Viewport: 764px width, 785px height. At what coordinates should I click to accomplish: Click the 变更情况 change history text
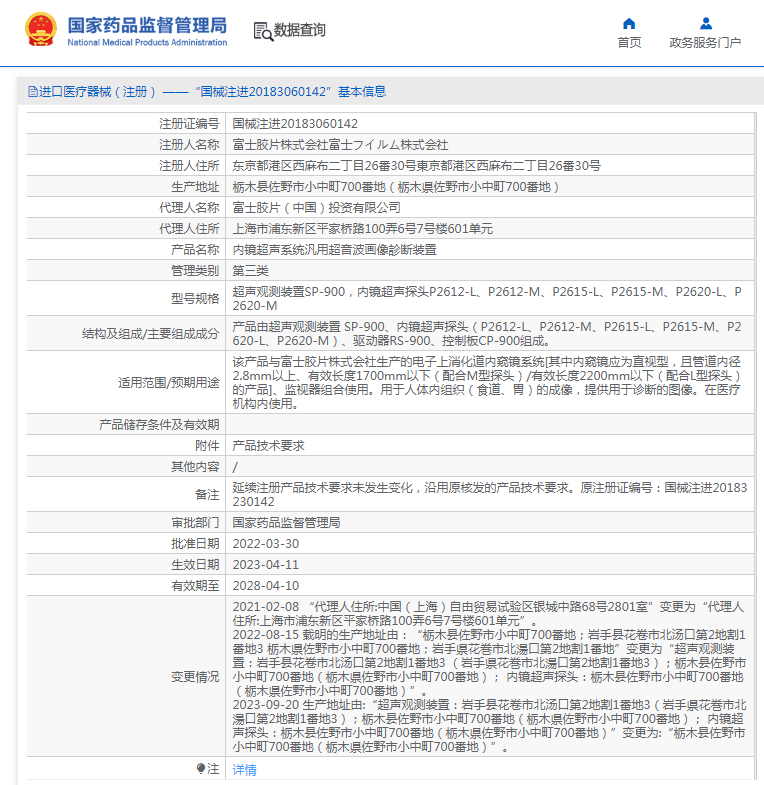490,676
